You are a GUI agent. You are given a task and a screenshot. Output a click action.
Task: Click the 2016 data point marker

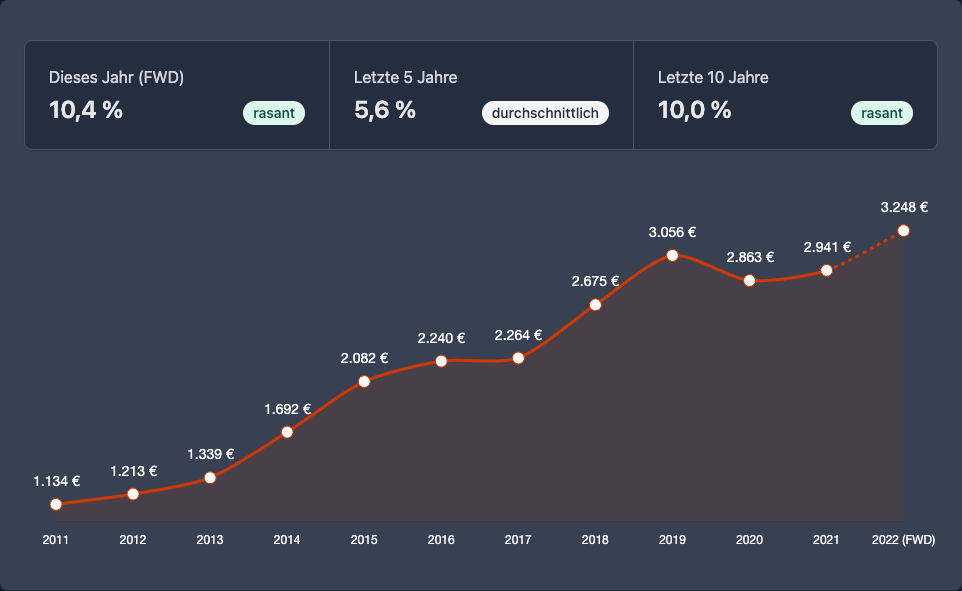(x=441, y=360)
